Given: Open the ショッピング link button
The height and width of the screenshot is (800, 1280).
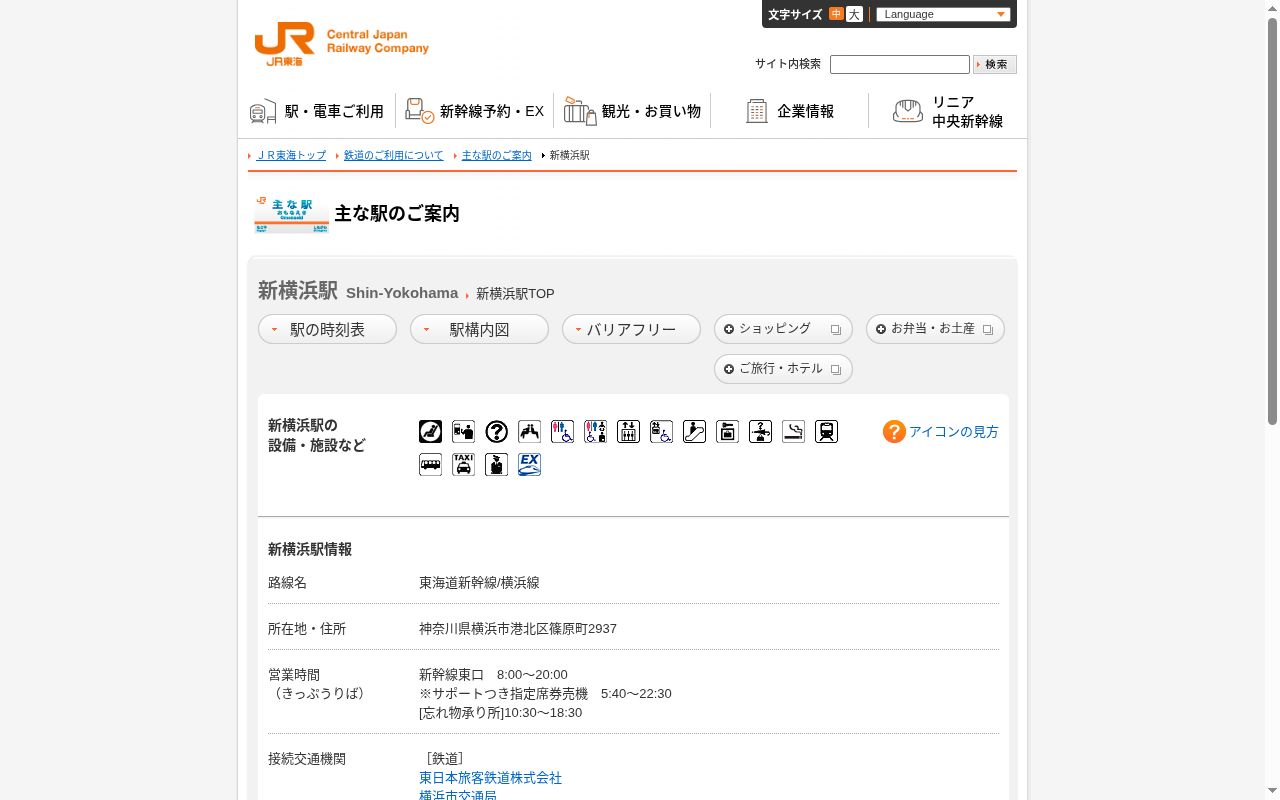Looking at the screenshot, I should click(783, 329).
